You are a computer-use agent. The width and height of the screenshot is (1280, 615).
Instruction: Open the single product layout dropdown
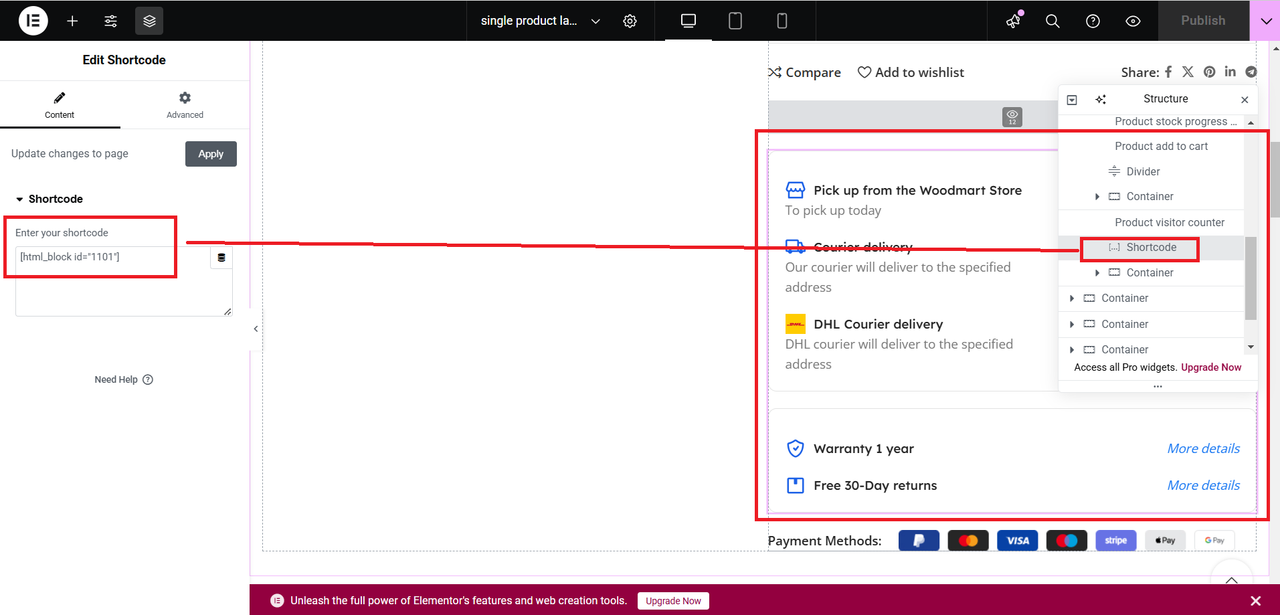point(540,20)
